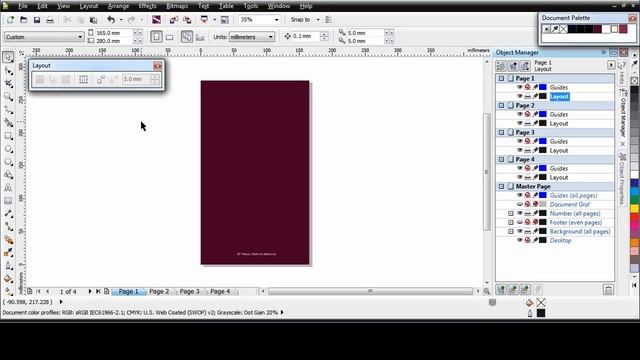Collapse the Page 1 tree node
640x360 pixels.
501,78
